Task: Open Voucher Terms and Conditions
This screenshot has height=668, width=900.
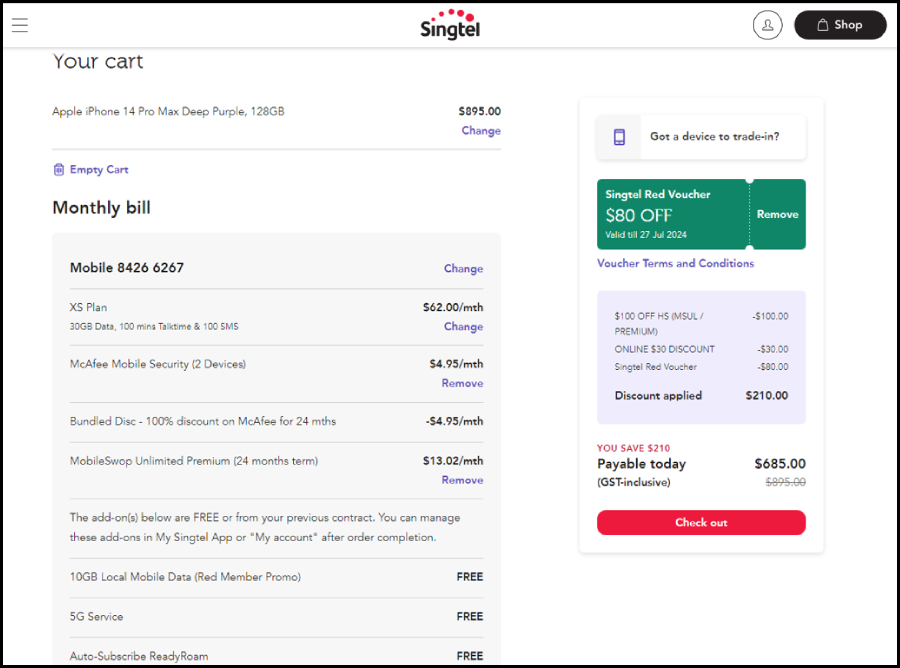Action: click(x=676, y=263)
